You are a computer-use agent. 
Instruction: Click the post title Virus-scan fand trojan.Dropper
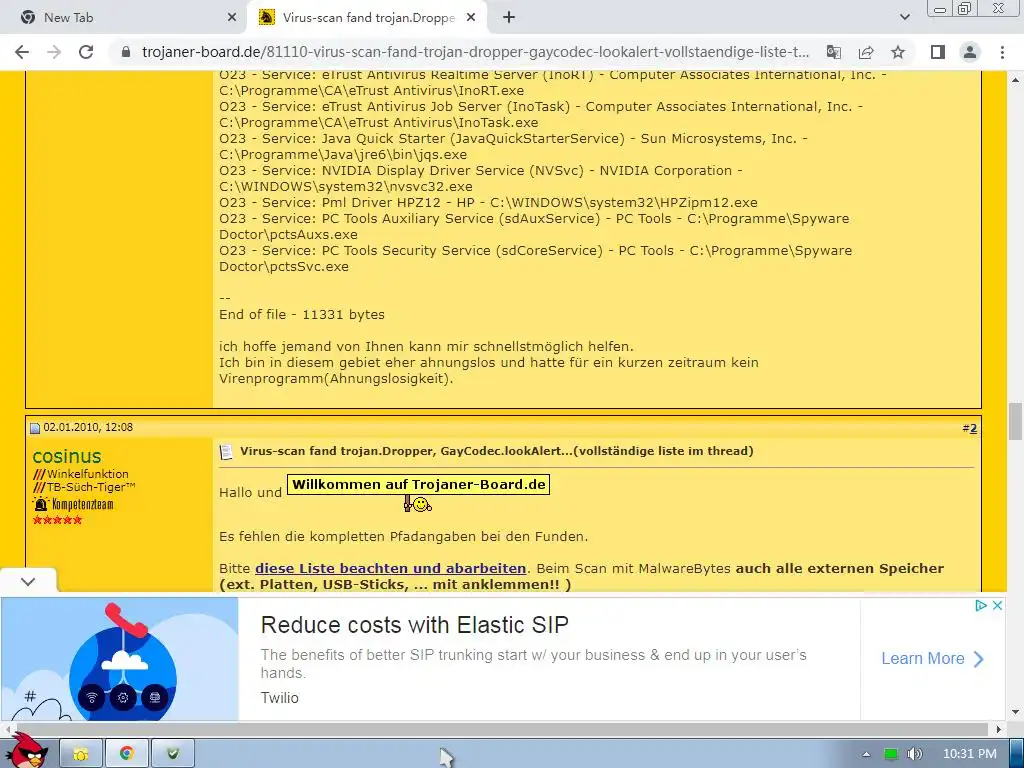496,451
